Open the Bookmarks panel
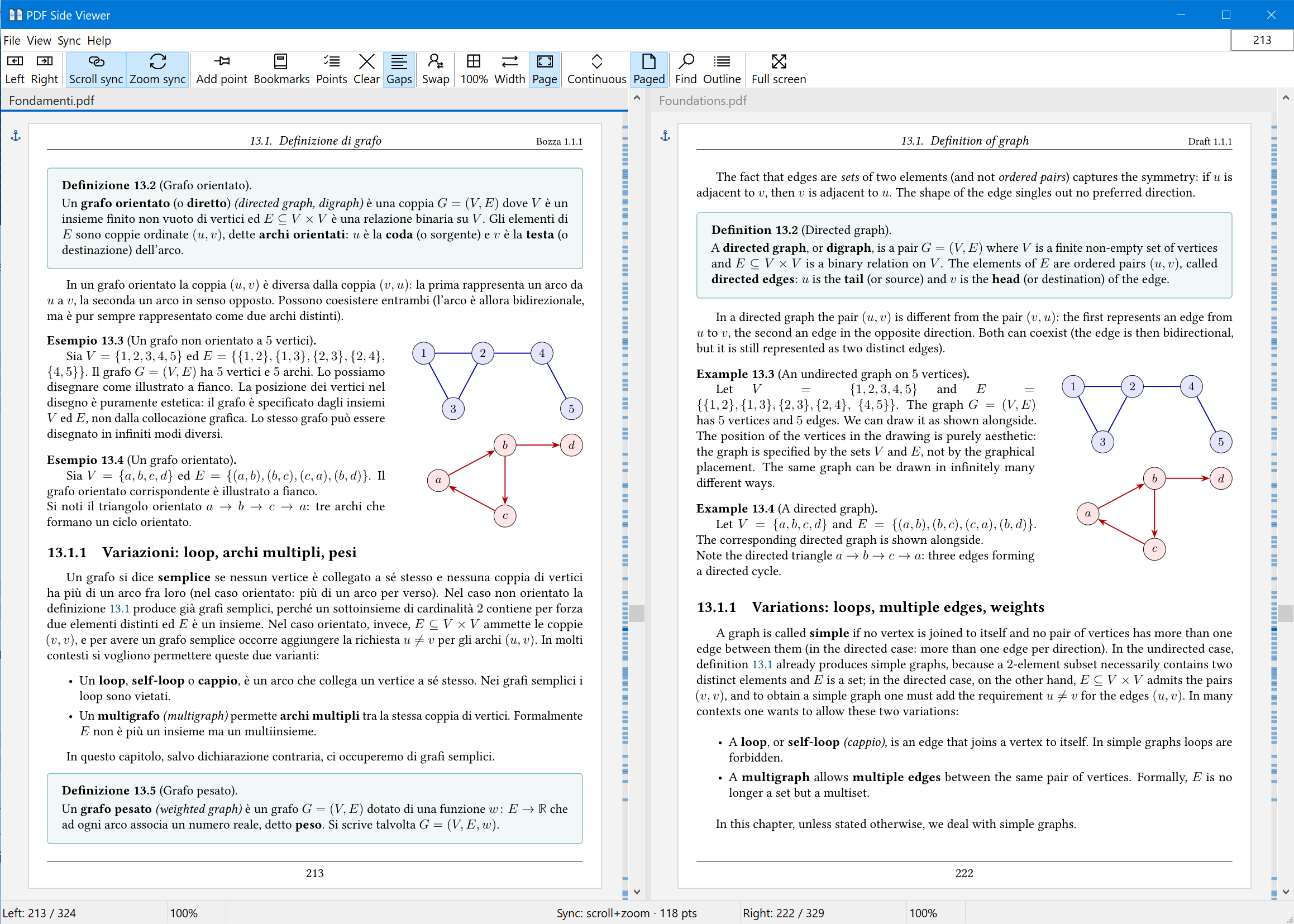This screenshot has width=1294, height=924. (x=281, y=69)
